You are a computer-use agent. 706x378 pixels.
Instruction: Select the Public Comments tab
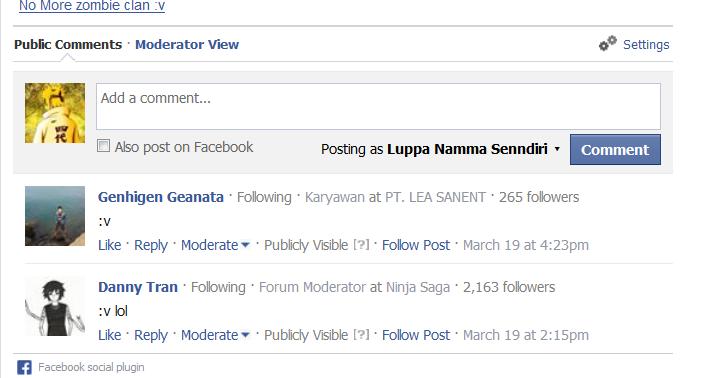[68, 45]
